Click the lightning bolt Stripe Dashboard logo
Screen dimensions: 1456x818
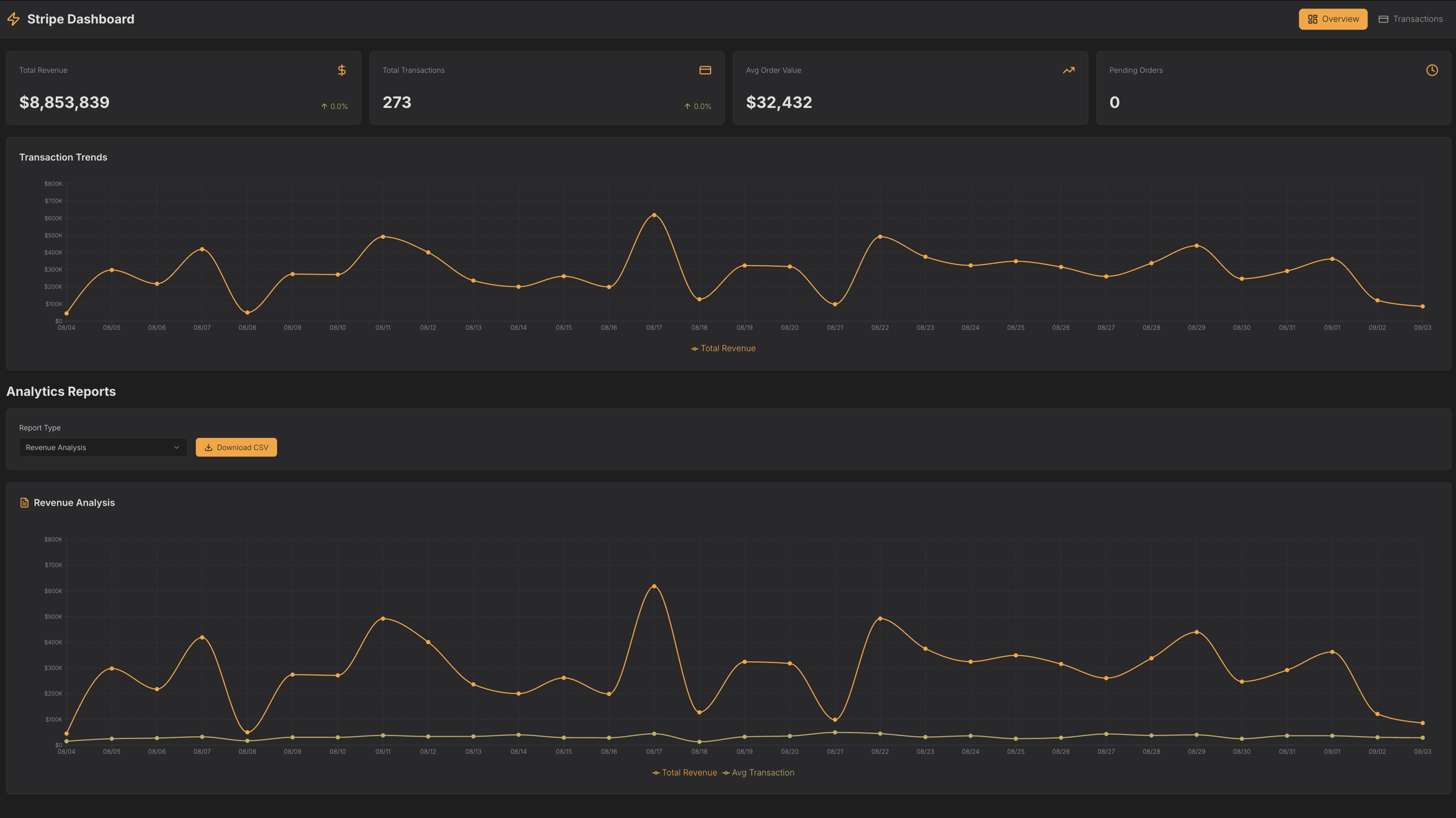point(13,19)
